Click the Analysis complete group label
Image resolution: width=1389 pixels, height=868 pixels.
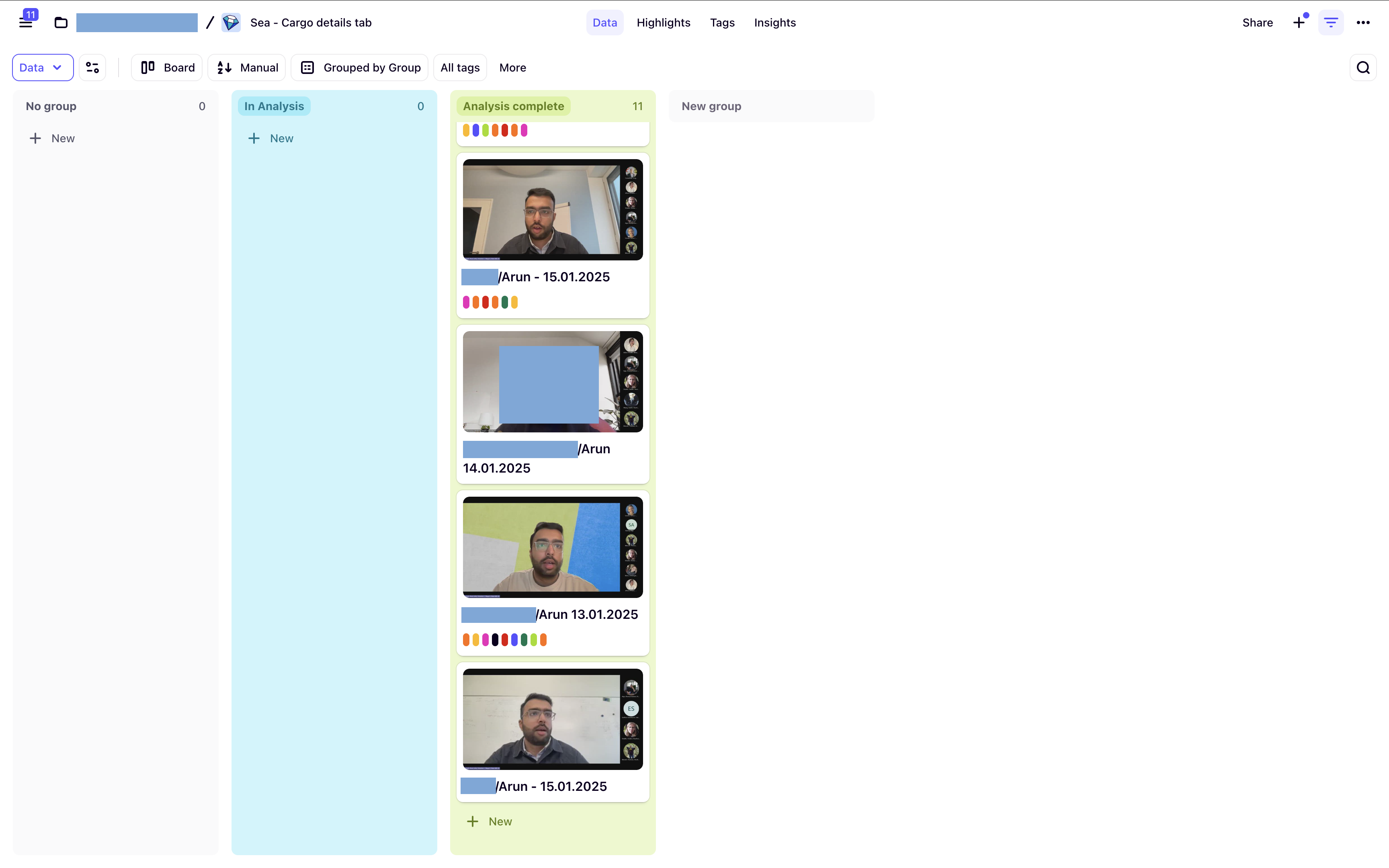point(514,106)
